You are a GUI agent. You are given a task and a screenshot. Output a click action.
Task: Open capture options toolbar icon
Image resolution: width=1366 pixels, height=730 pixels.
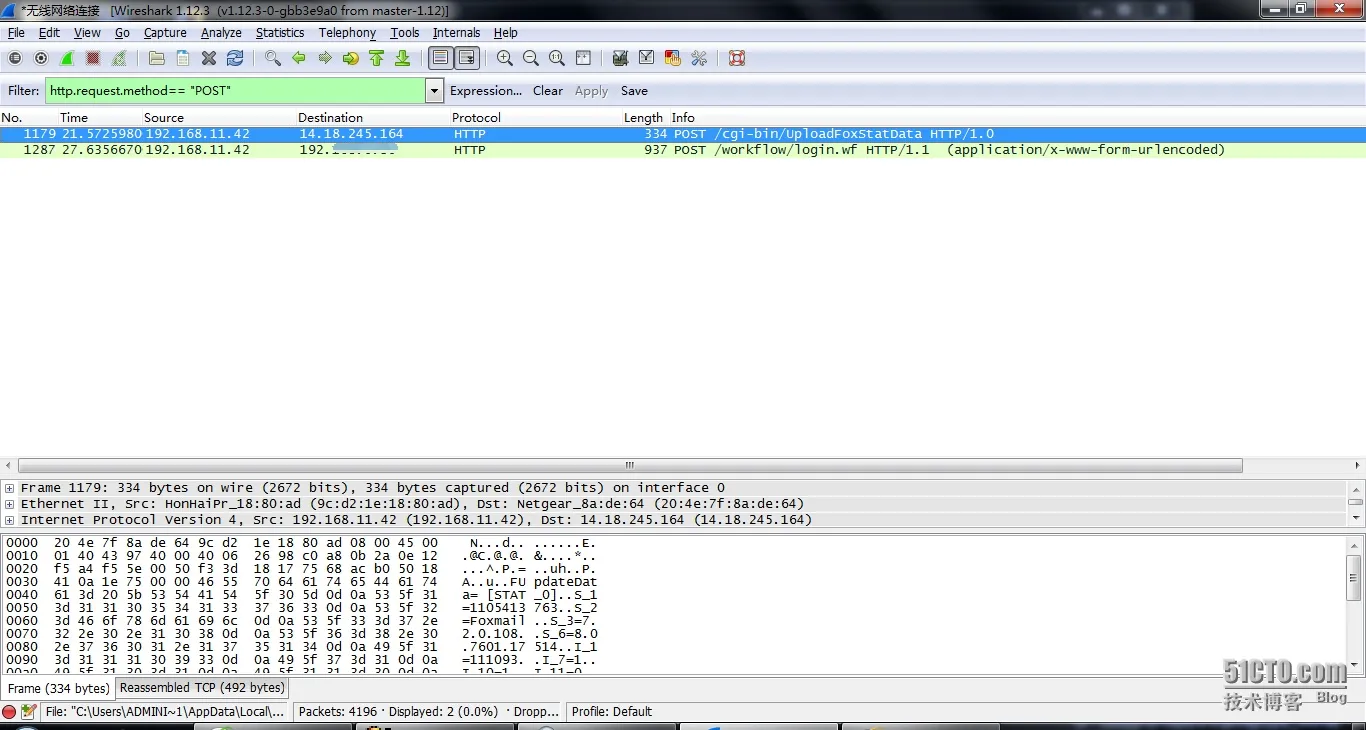coord(41,59)
